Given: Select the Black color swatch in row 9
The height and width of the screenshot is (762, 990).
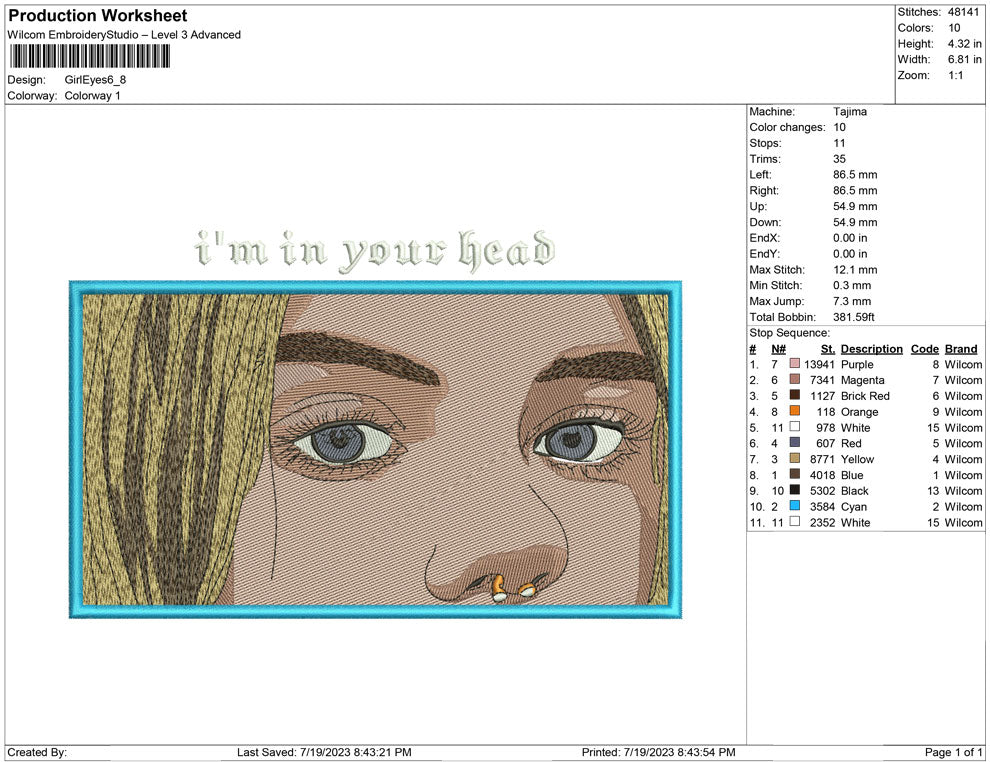Looking at the screenshot, I should coord(795,491).
